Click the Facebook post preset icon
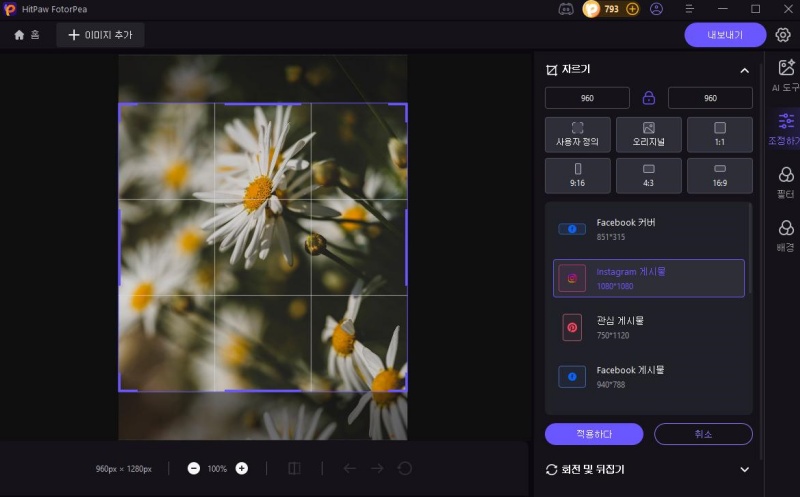800x497 pixels. tap(572, 377)
